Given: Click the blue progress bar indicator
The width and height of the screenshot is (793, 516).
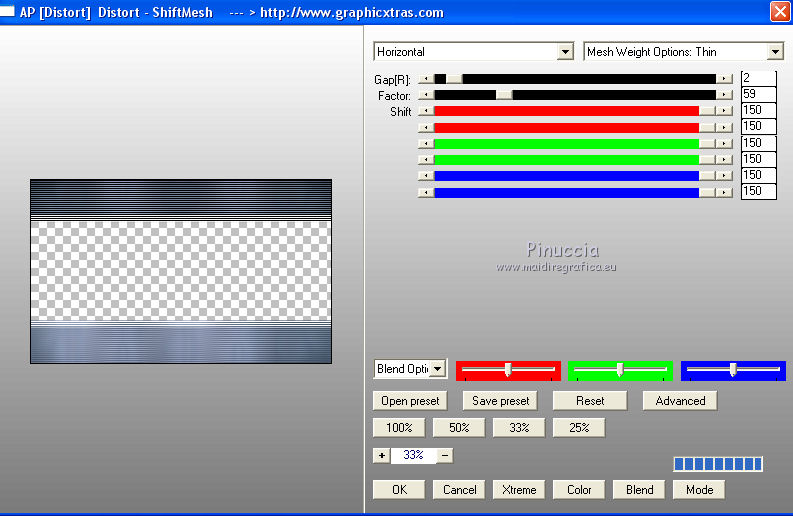Looking at the screenshot, I should pos(718,464).
